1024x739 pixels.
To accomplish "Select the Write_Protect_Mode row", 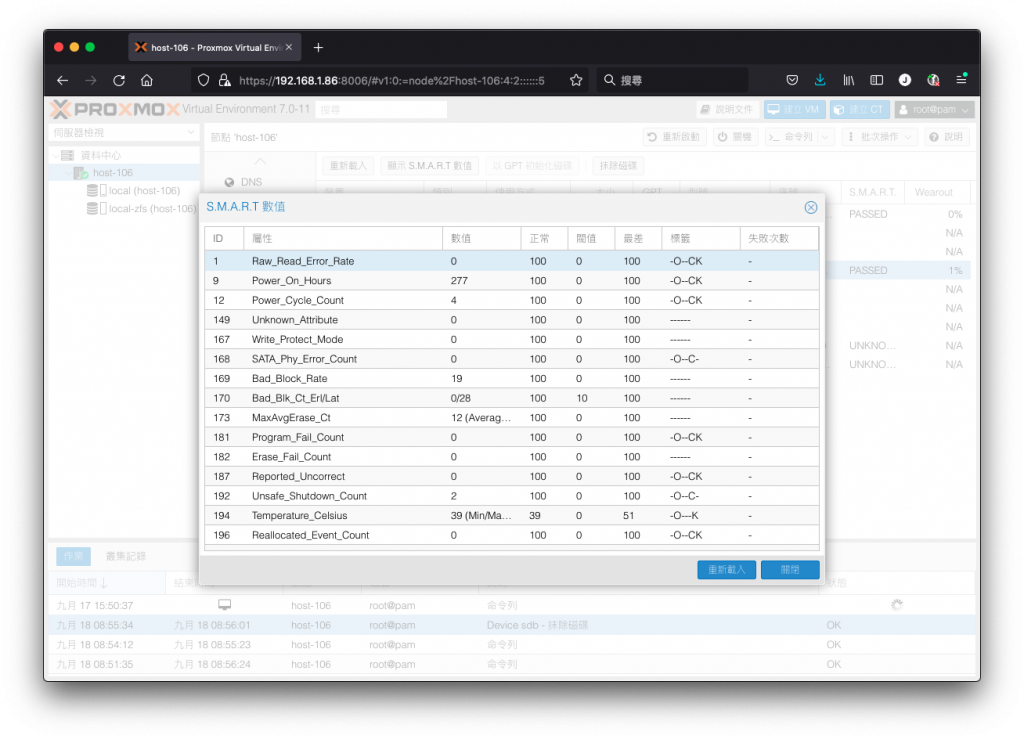I will click(x=512, y=339).
